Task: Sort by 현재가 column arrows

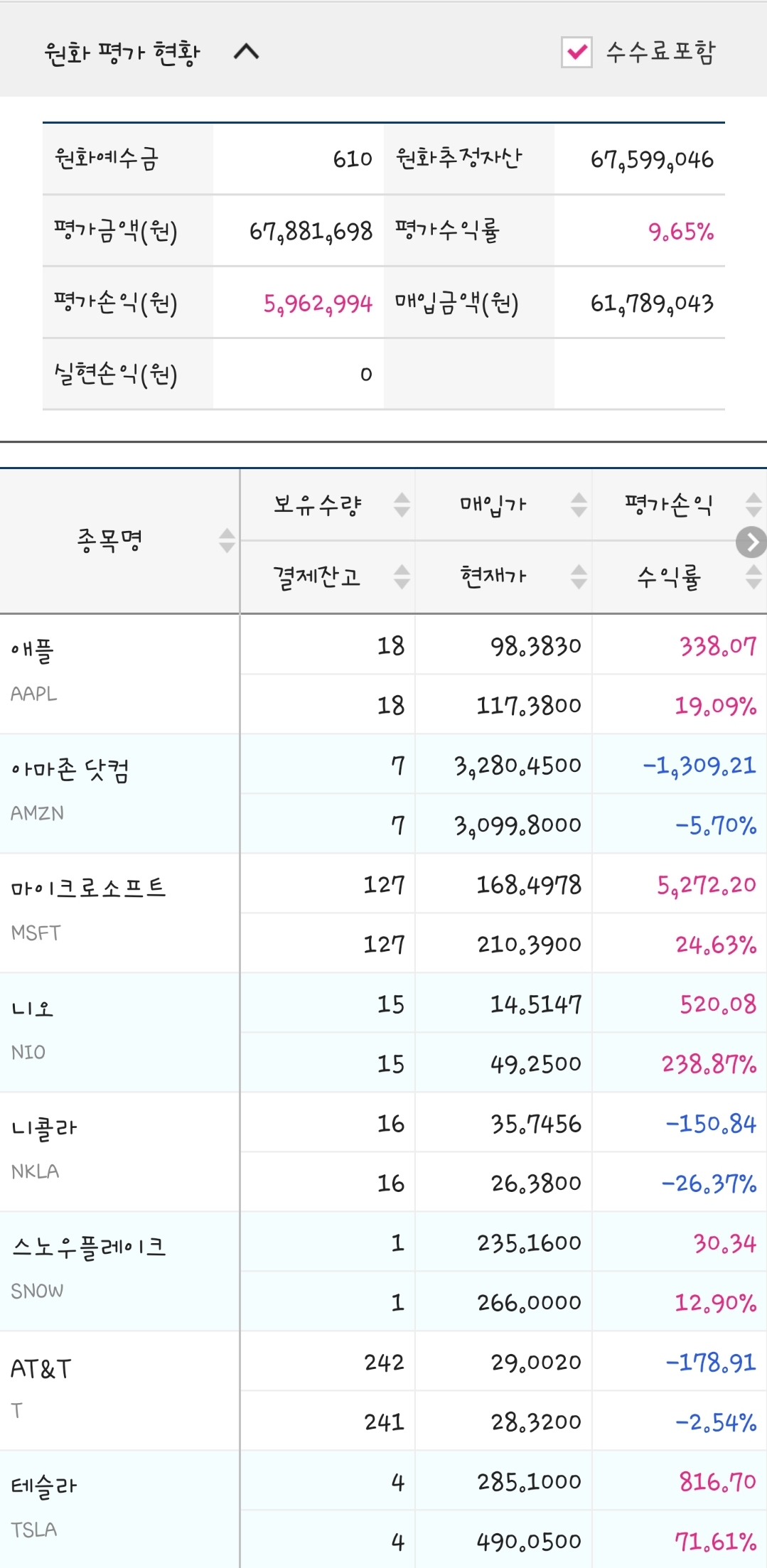Action: point(579,576)
